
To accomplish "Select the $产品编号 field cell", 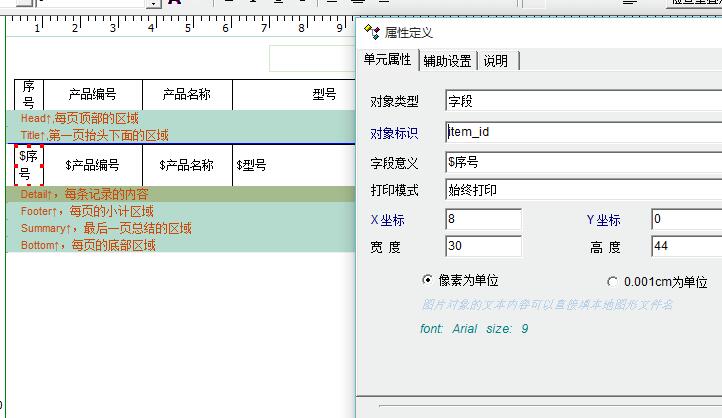I will (92, 165).
